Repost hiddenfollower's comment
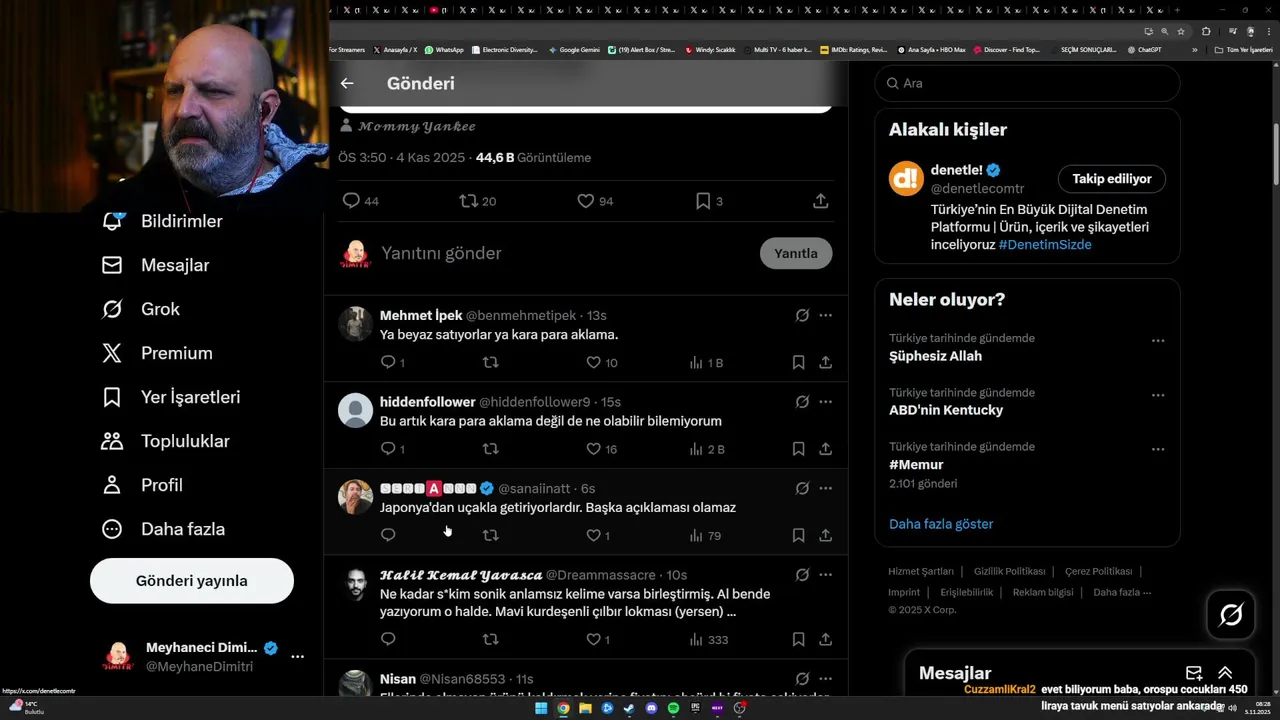Image resolution: width=1280 pixels, height=720 pixels. [490, 449]
